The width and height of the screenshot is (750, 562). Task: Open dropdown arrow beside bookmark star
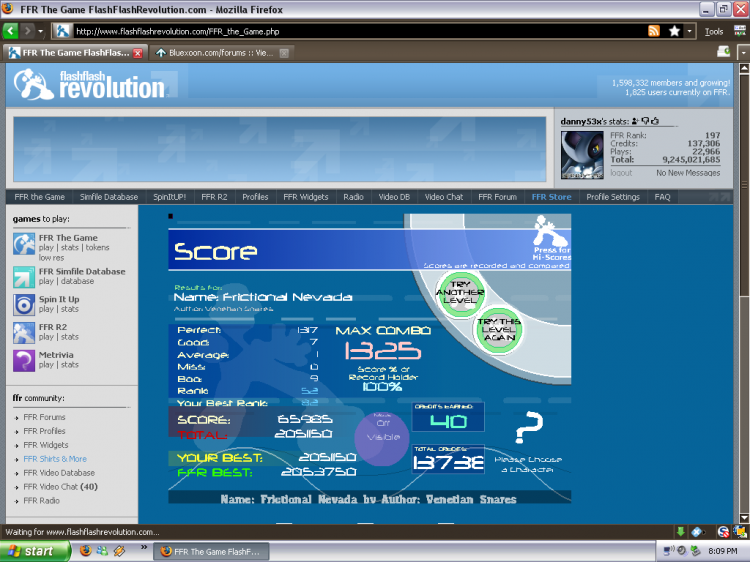pos(689,31)
